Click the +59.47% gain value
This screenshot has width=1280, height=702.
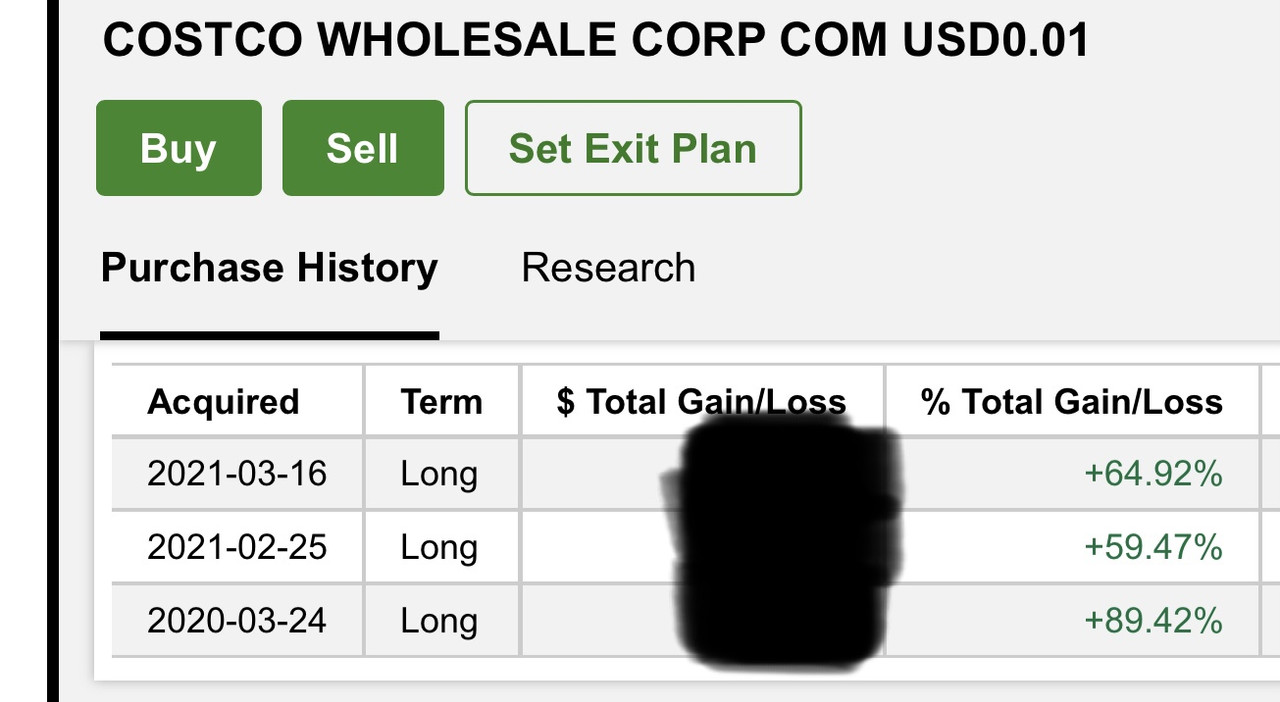pos(1153,547)
